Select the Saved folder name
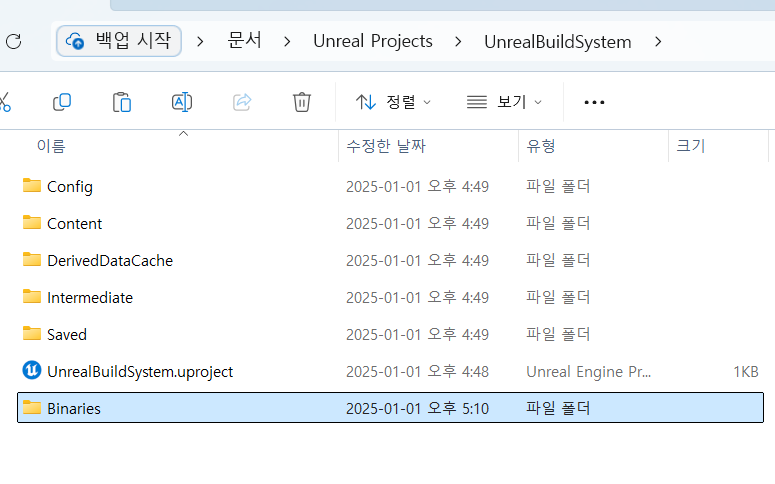 pyautogui.click(x=67, y=335)
